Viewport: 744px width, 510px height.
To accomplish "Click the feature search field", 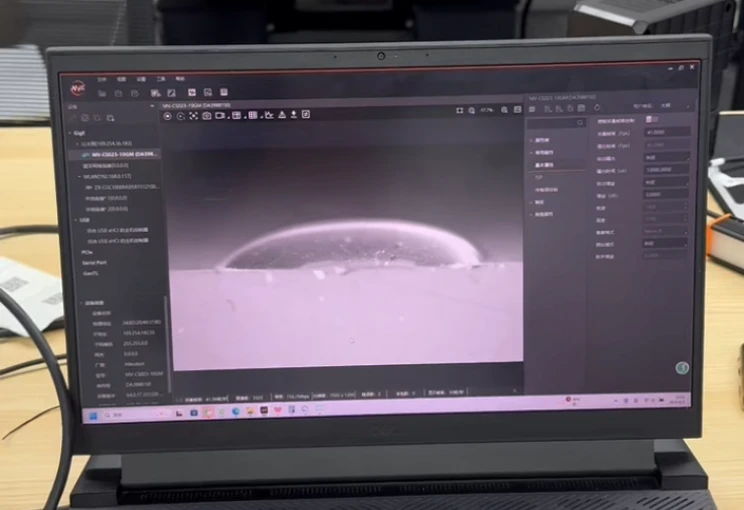I will tap(556, 123).
